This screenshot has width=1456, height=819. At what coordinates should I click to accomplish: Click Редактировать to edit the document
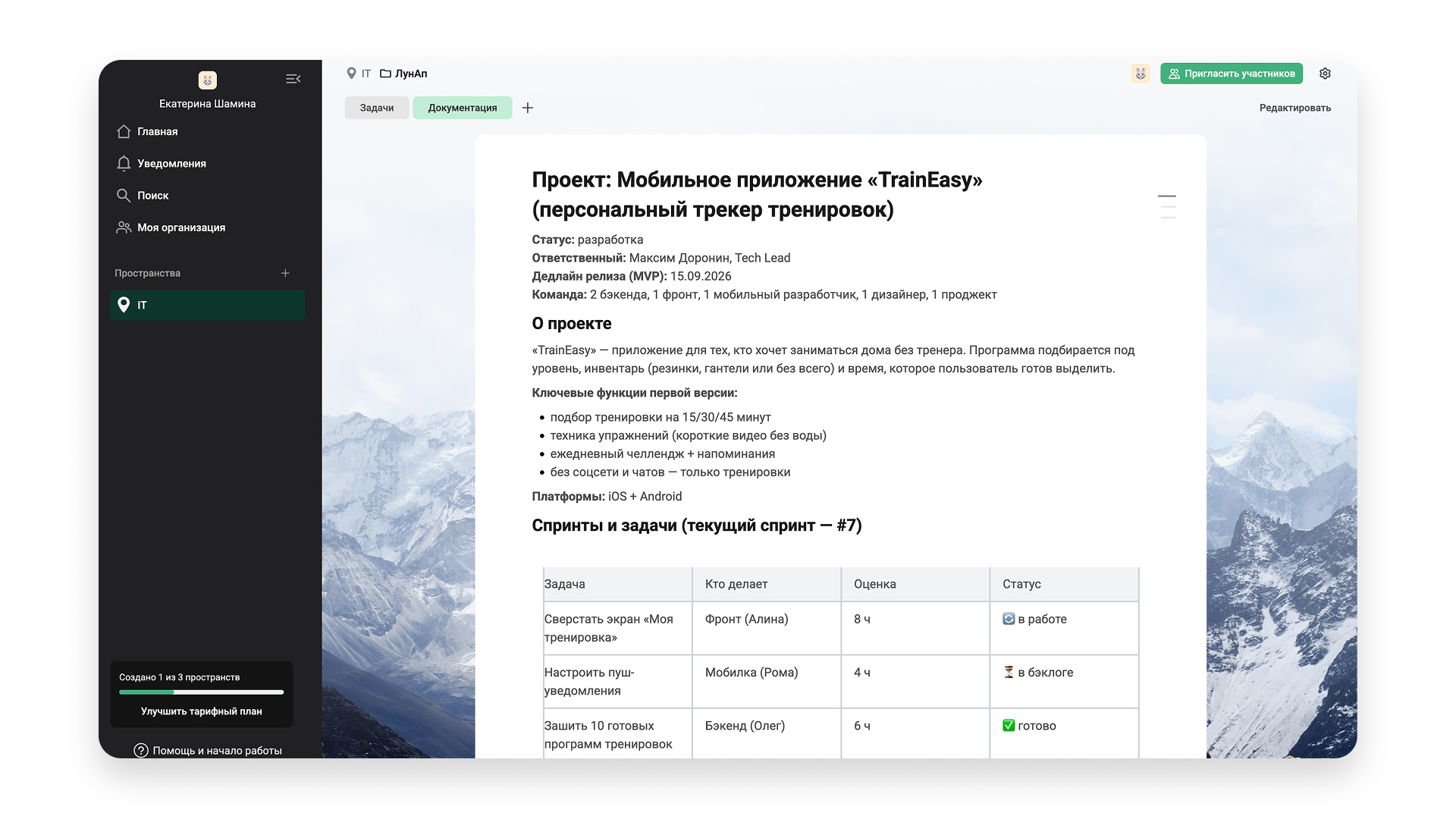click(1295, 108)
